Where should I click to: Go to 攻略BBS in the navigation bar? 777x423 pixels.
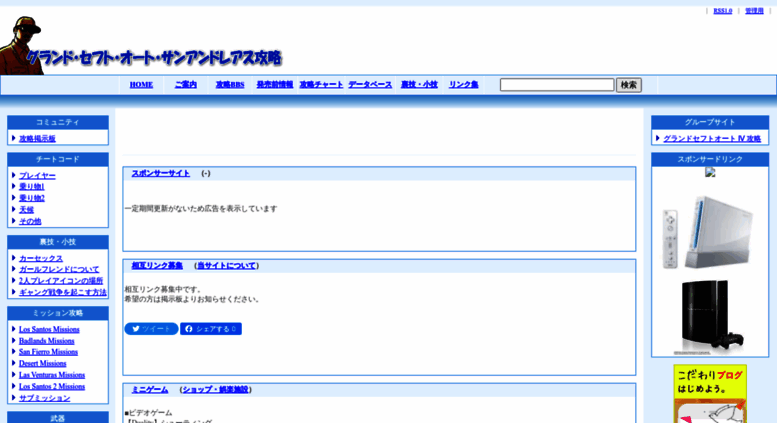point(230,85)
